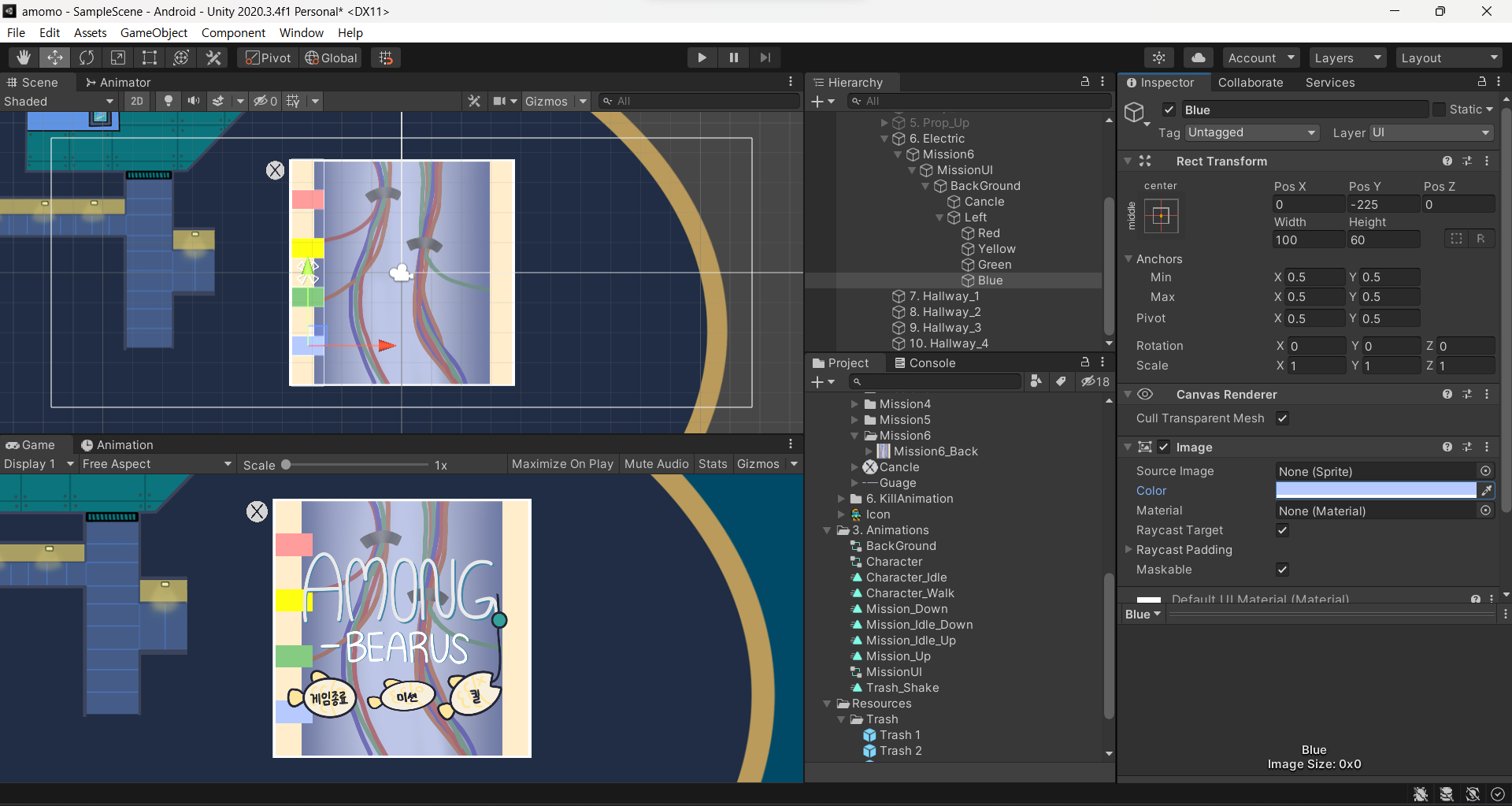
Task: Click the Stats button
Action: point(713,464)
